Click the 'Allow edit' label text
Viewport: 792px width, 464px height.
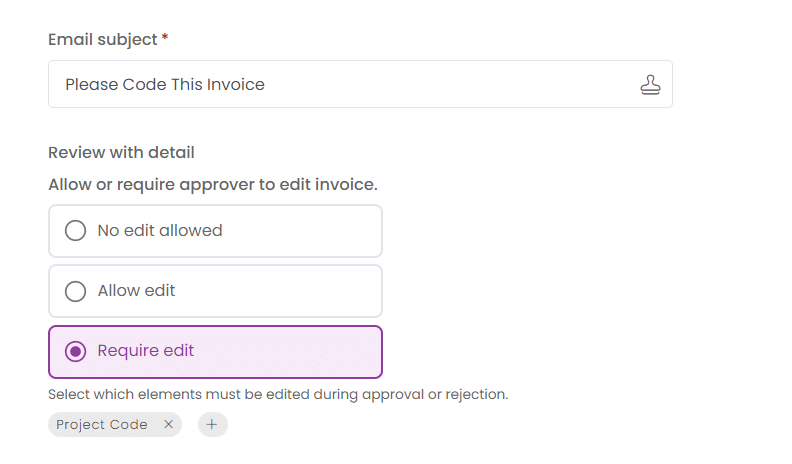click(136, 290)
